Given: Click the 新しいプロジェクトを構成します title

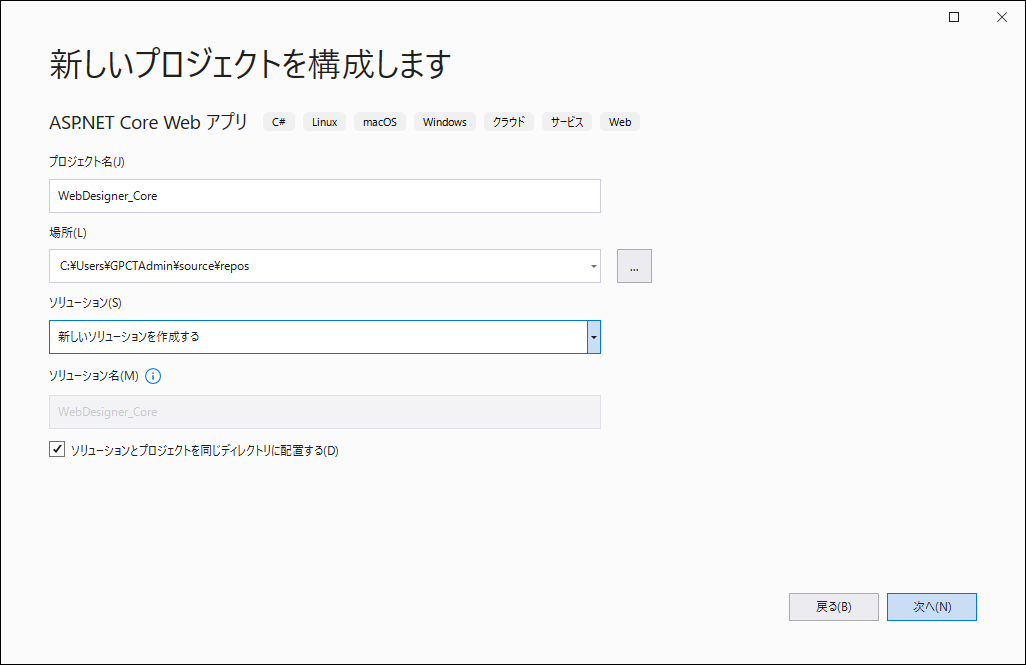Looking at the screenshot, I should pyautogui.click(x=251, y=64).
